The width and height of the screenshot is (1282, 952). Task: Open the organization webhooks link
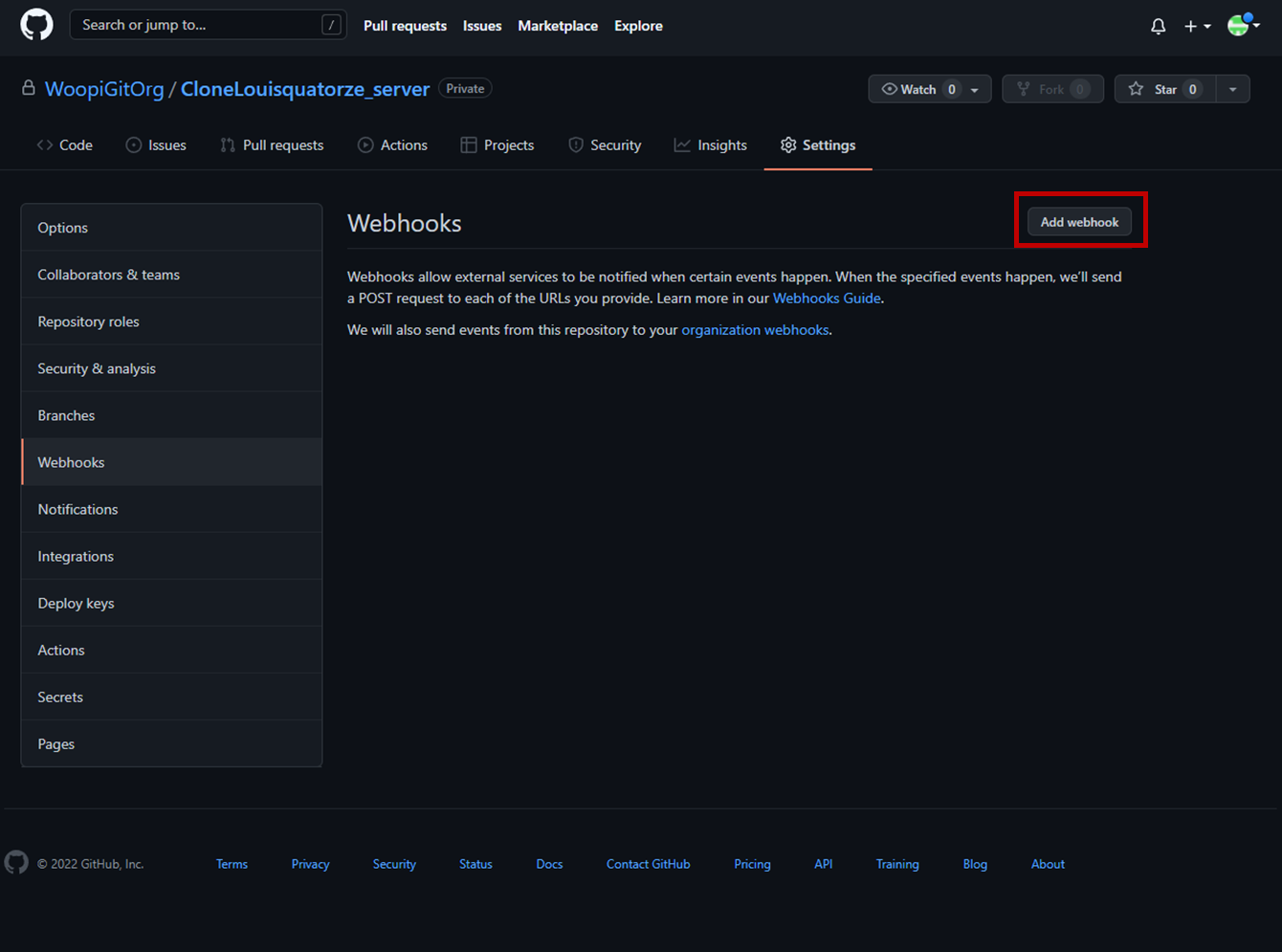click(755, 330)
